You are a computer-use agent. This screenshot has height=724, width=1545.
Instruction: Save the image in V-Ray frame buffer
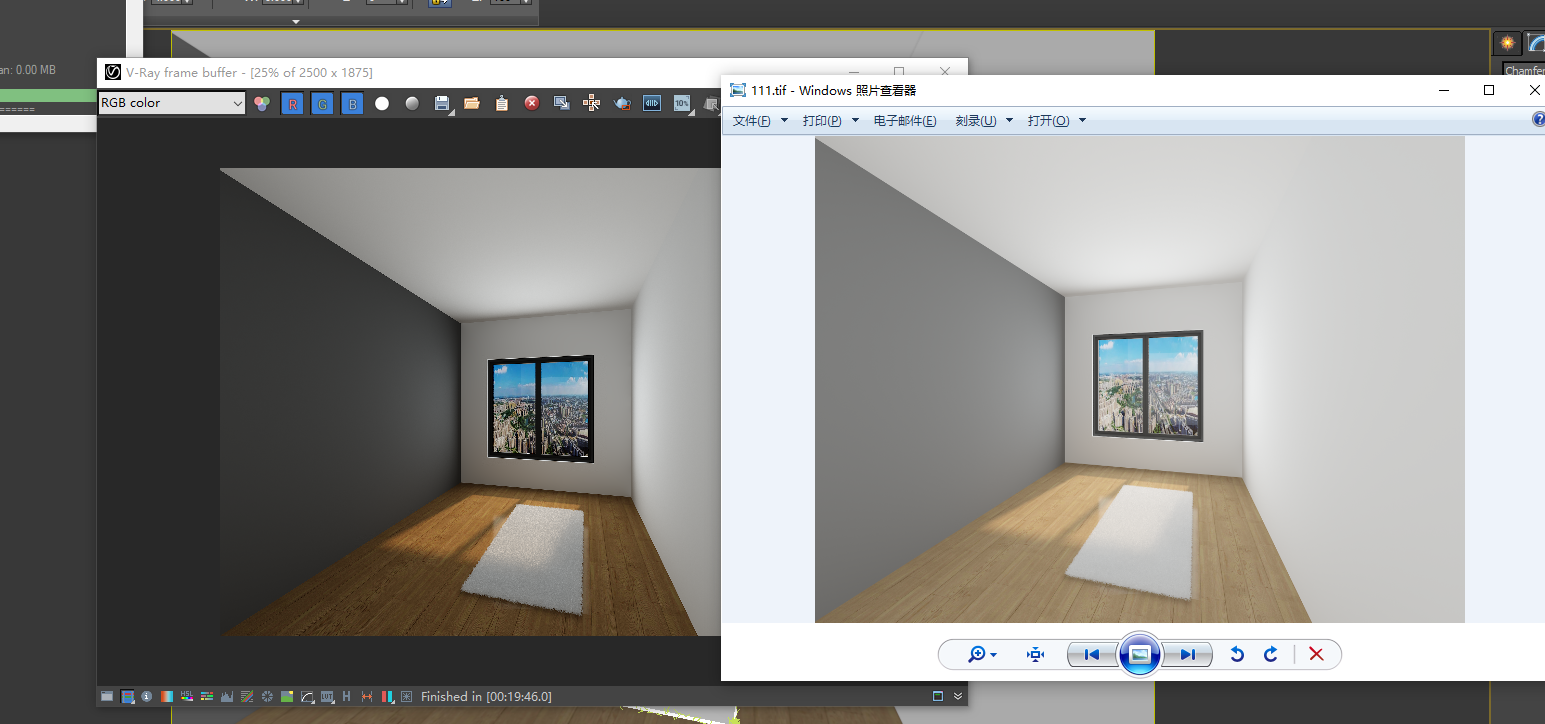click(x=443, y=103)
